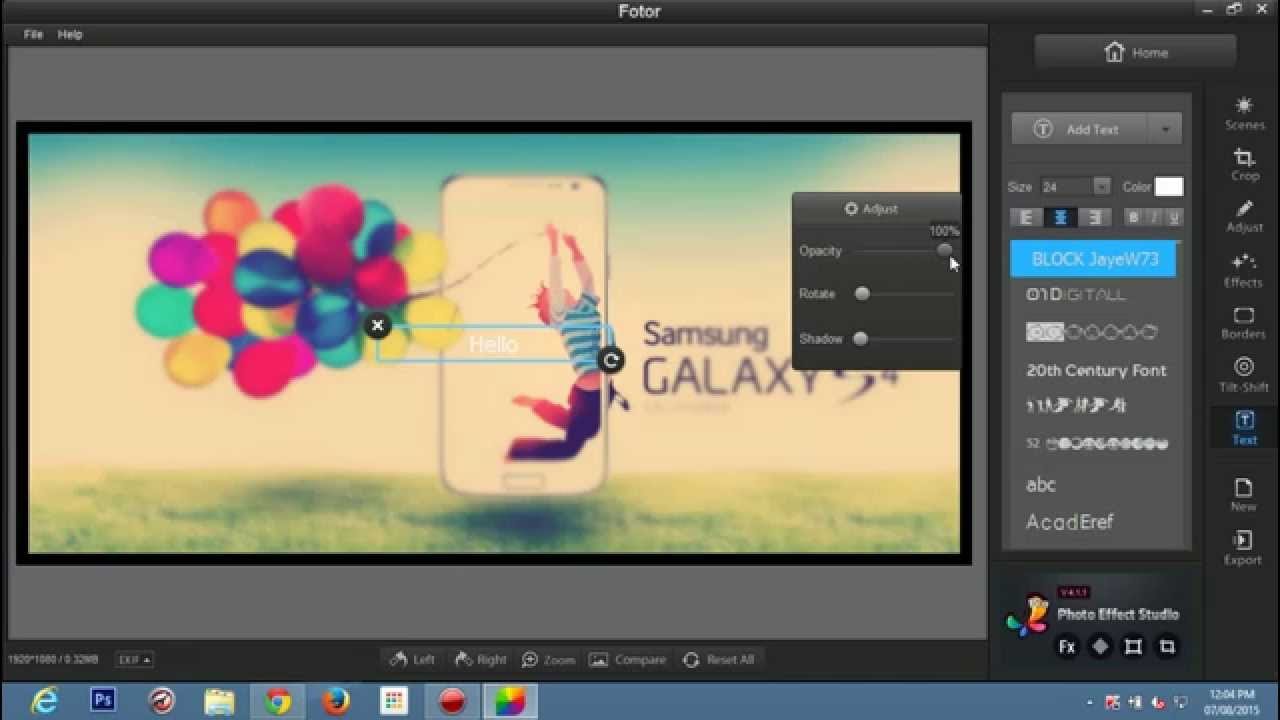Open Google Chrome from the taskbar
This screenshot has height=720, width=1280.
point(278,701)
